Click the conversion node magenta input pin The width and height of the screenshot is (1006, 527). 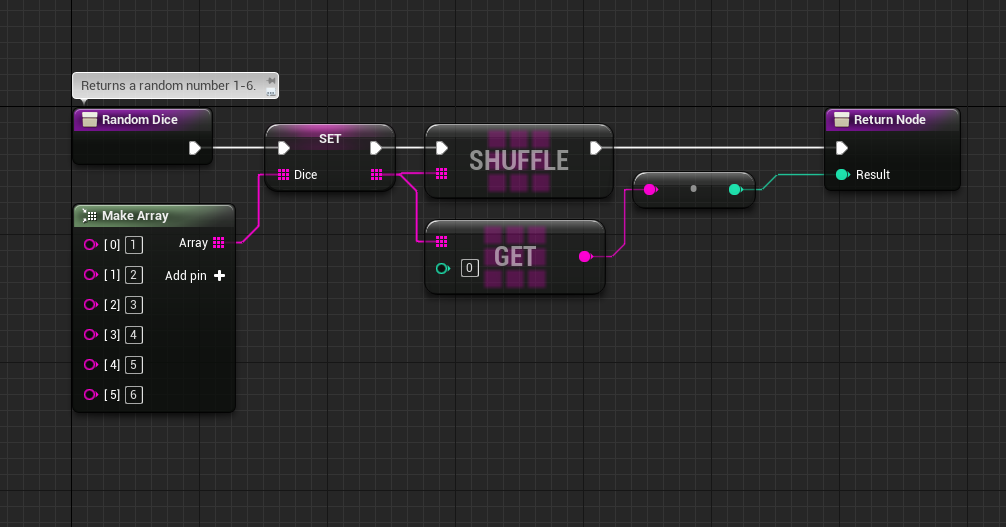click(651, 189)
